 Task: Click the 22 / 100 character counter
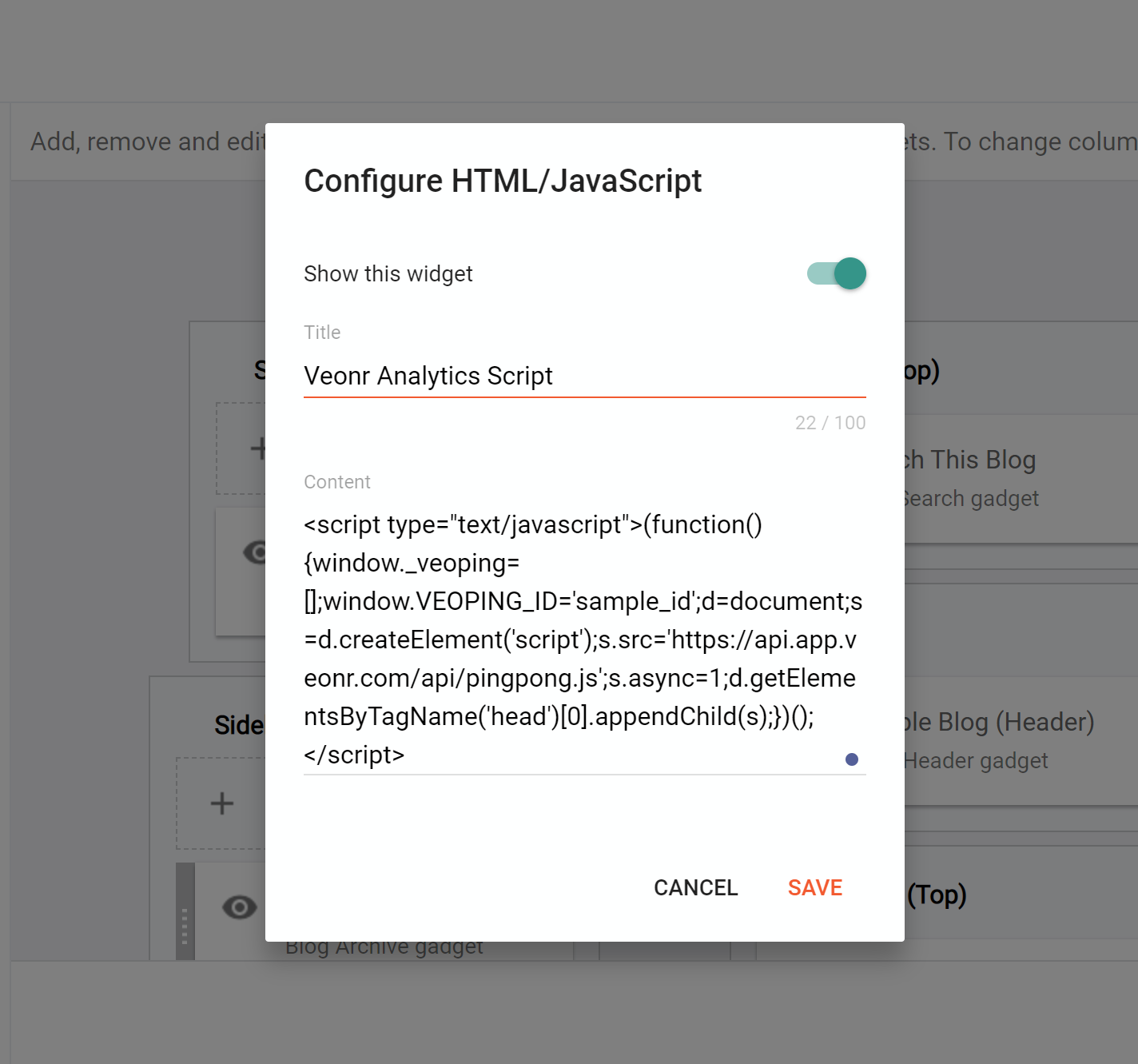pyautogui.click(x=830, y=423)
